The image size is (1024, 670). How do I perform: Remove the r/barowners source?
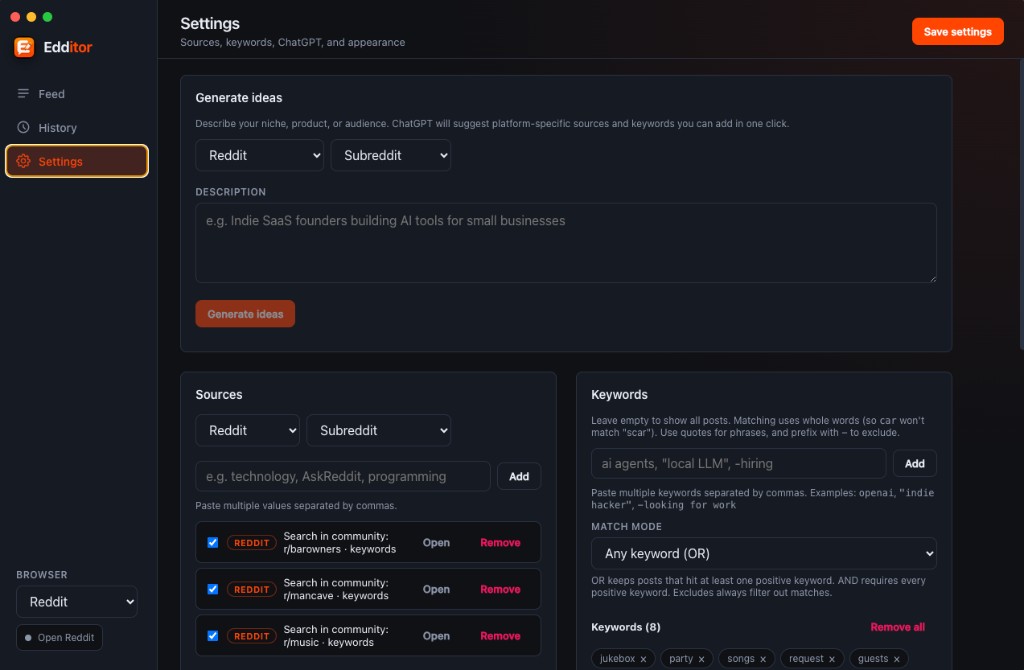pos(500,543)
